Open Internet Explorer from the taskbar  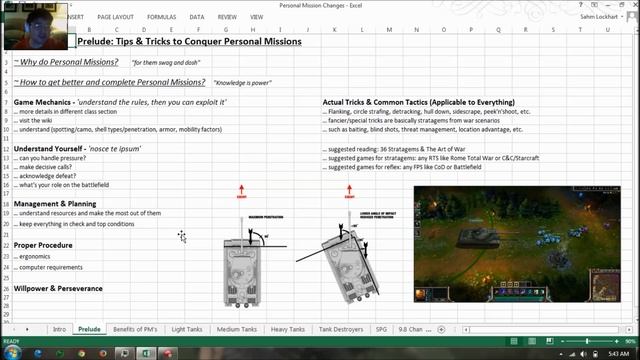pos(38,353)
